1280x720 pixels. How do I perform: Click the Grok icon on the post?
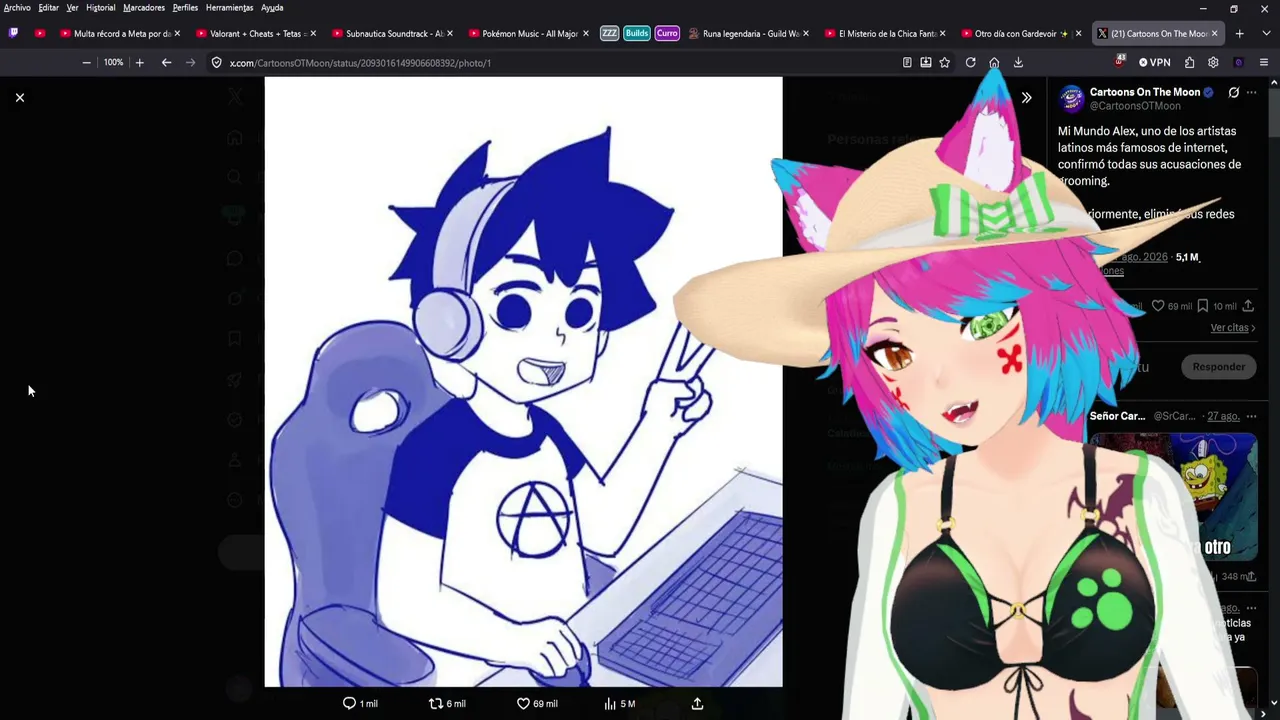point(1234,92)
